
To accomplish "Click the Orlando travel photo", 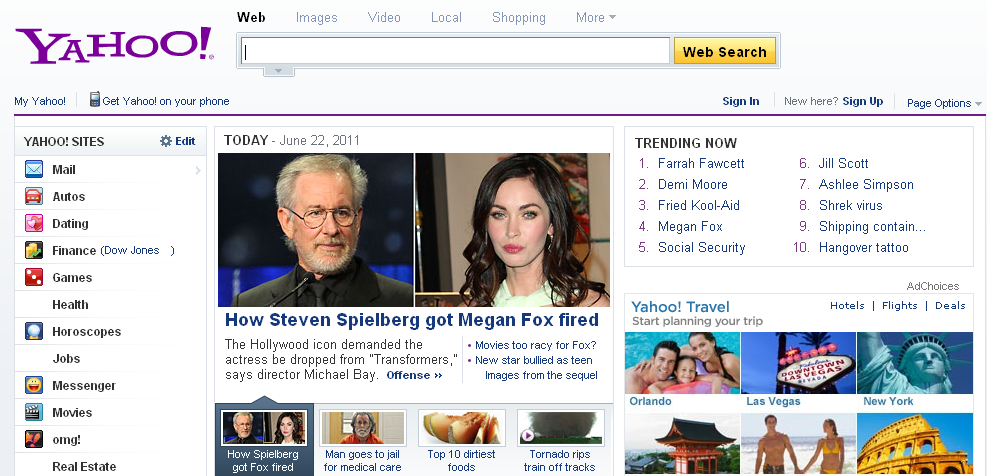I will click(x=682, y=363).
